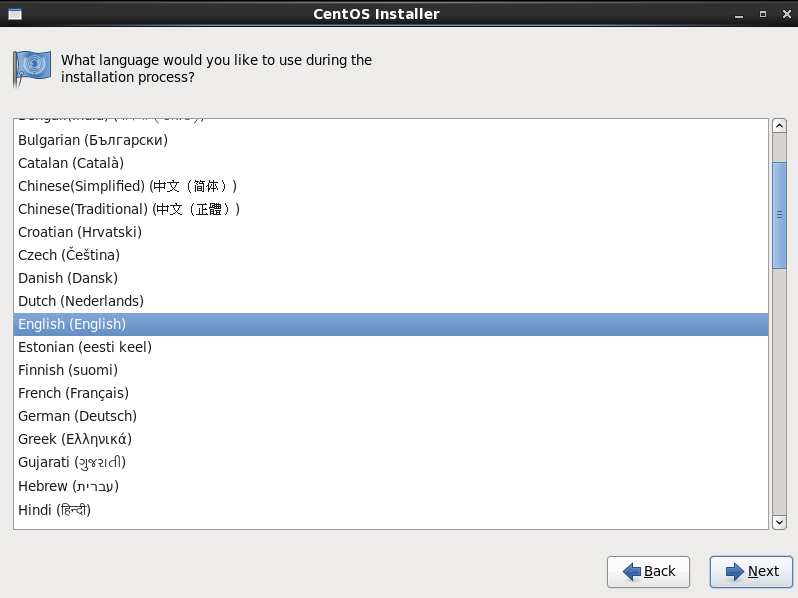Select Finnish (suomi) language
The image size is (798, 598).
click(x=391, y=370)
